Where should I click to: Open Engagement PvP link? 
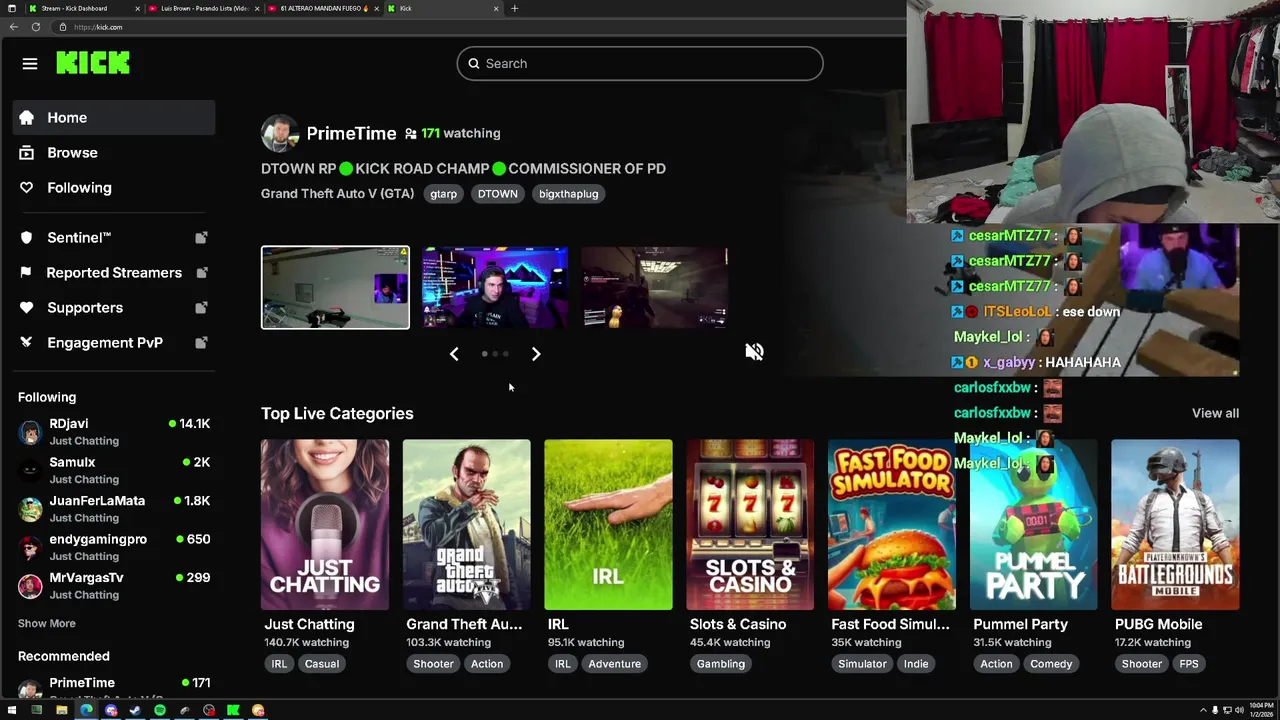point(114,343)
